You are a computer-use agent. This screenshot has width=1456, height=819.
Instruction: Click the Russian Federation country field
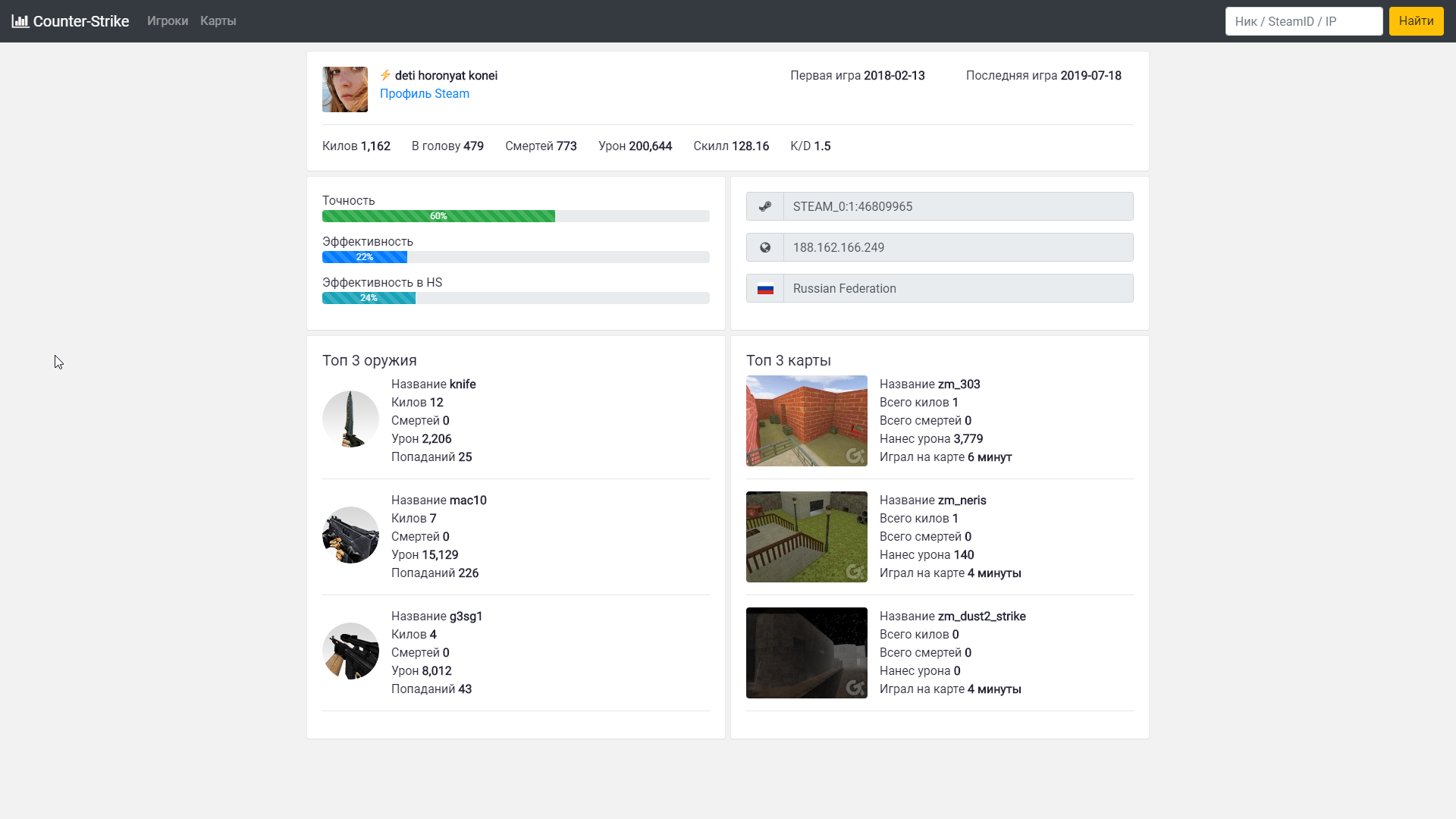pos(959,288)
